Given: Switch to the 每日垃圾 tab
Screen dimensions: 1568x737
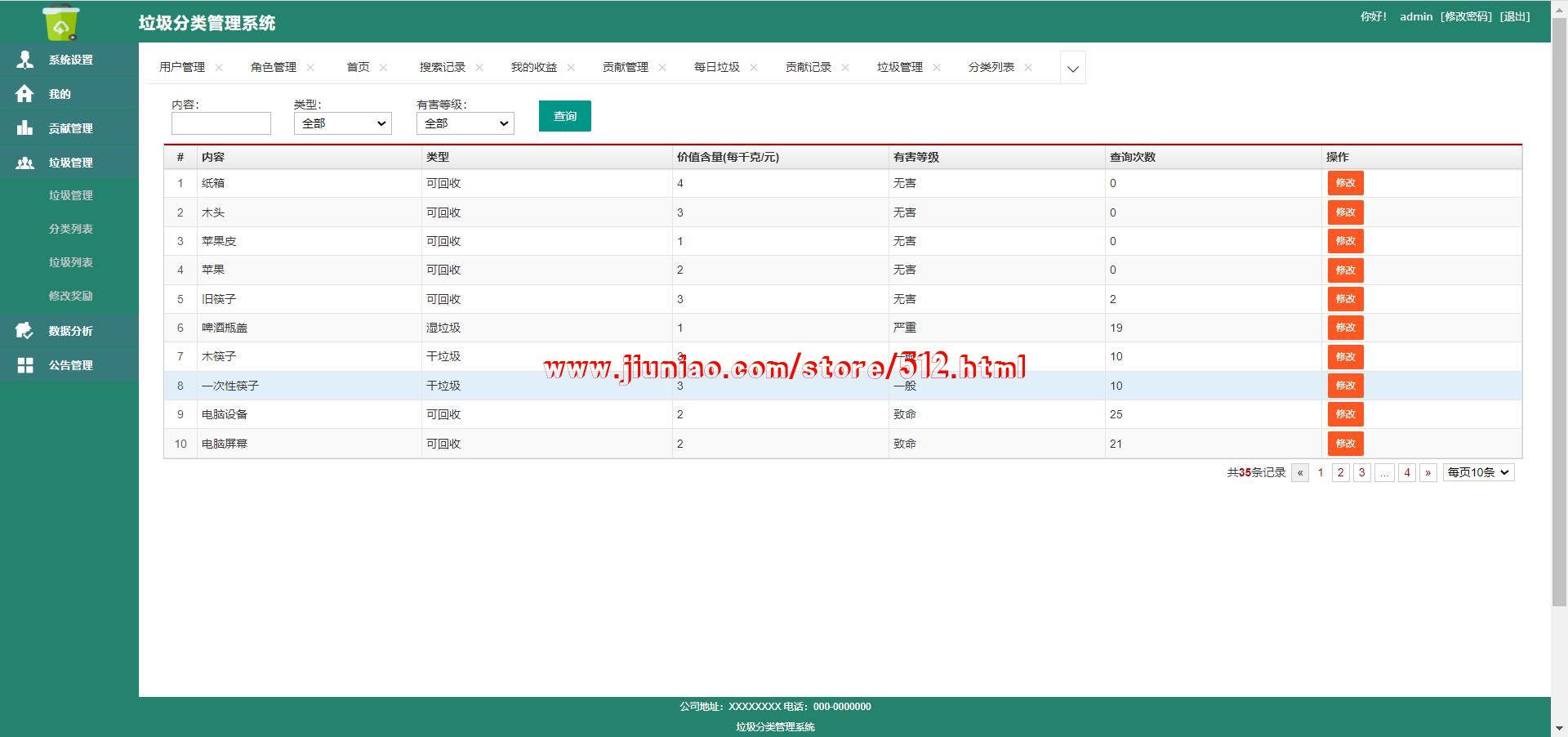Looking at the screenshot, I should pos(716,67).
